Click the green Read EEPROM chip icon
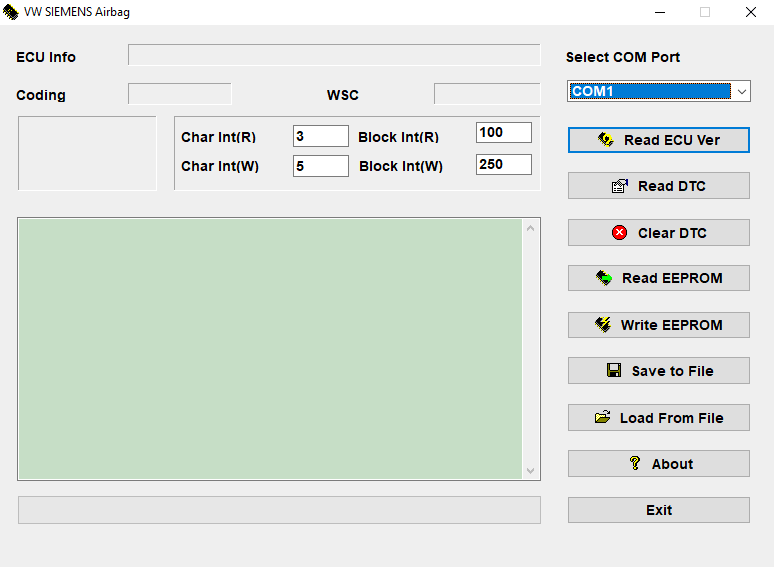774x567 pixels. coord(604,278)
